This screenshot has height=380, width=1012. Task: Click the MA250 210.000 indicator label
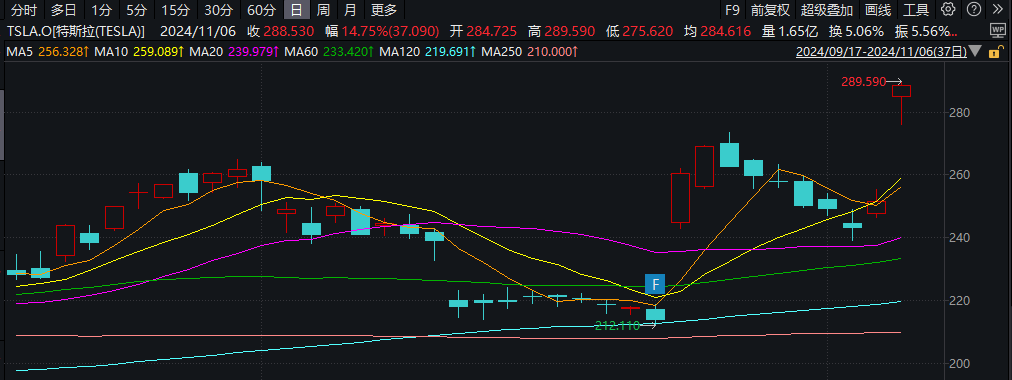(x=530, y=52)
